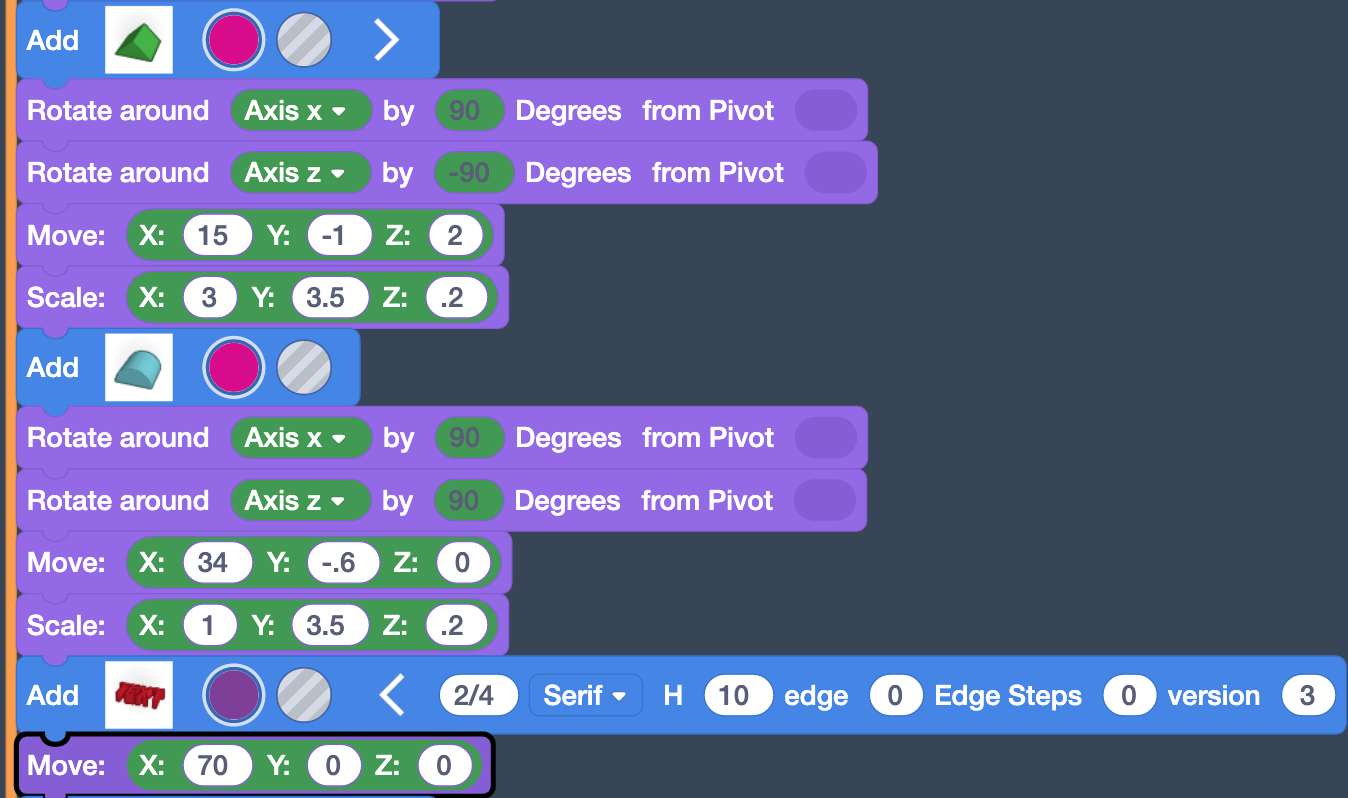Edit the Scale Y value in wedge block
Viewport: 1348px width, 798px height.
(x=325, y=298)
